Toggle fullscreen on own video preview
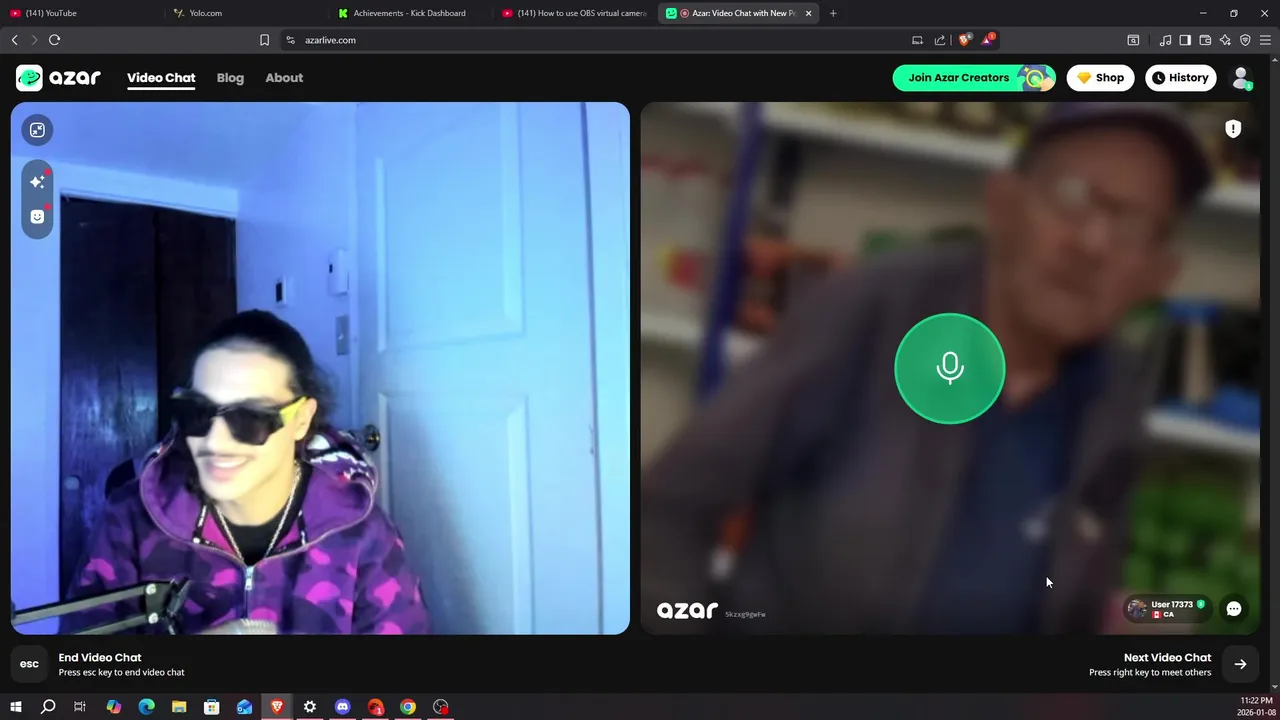 coord(37,130)
